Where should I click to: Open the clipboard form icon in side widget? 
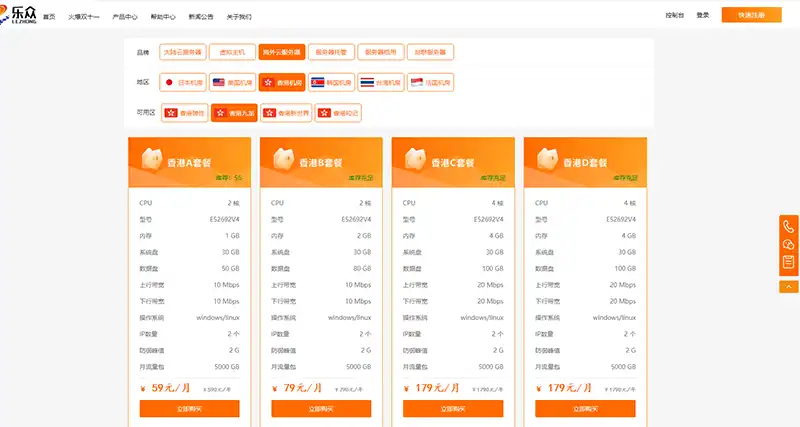tap(788, 262)
